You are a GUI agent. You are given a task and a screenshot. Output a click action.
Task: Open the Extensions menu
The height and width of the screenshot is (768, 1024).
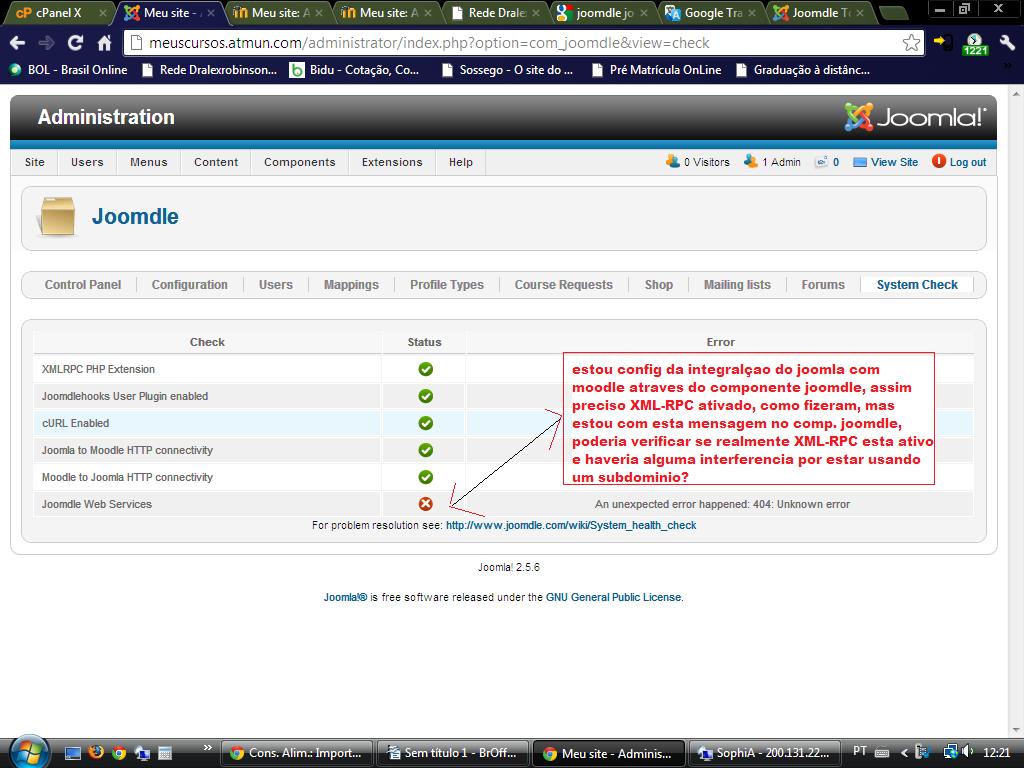click(392, 162)
